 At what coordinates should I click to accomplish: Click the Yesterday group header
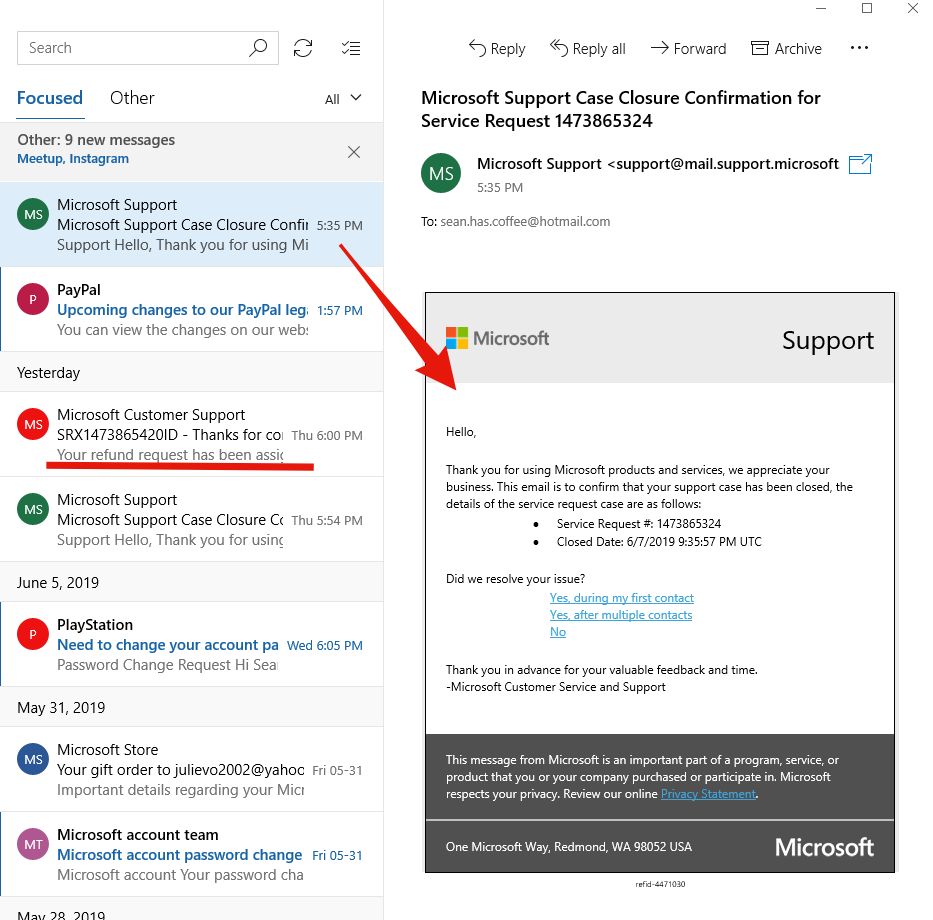[x=192, y=373]
